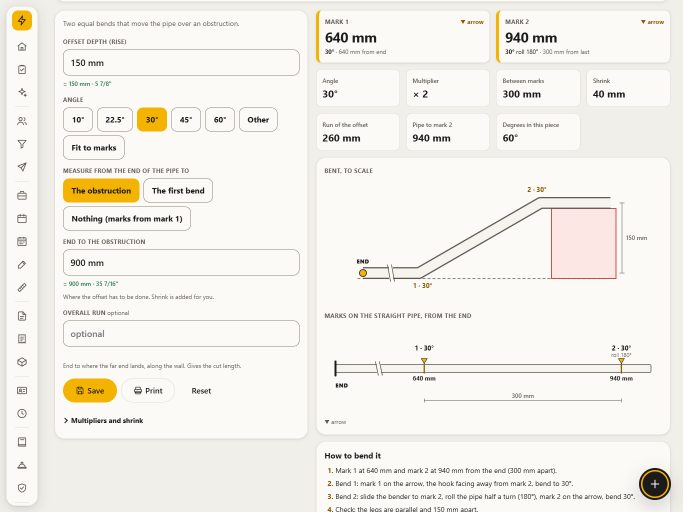Click the Multiplier × 2 tile

[x=448, y=88]
